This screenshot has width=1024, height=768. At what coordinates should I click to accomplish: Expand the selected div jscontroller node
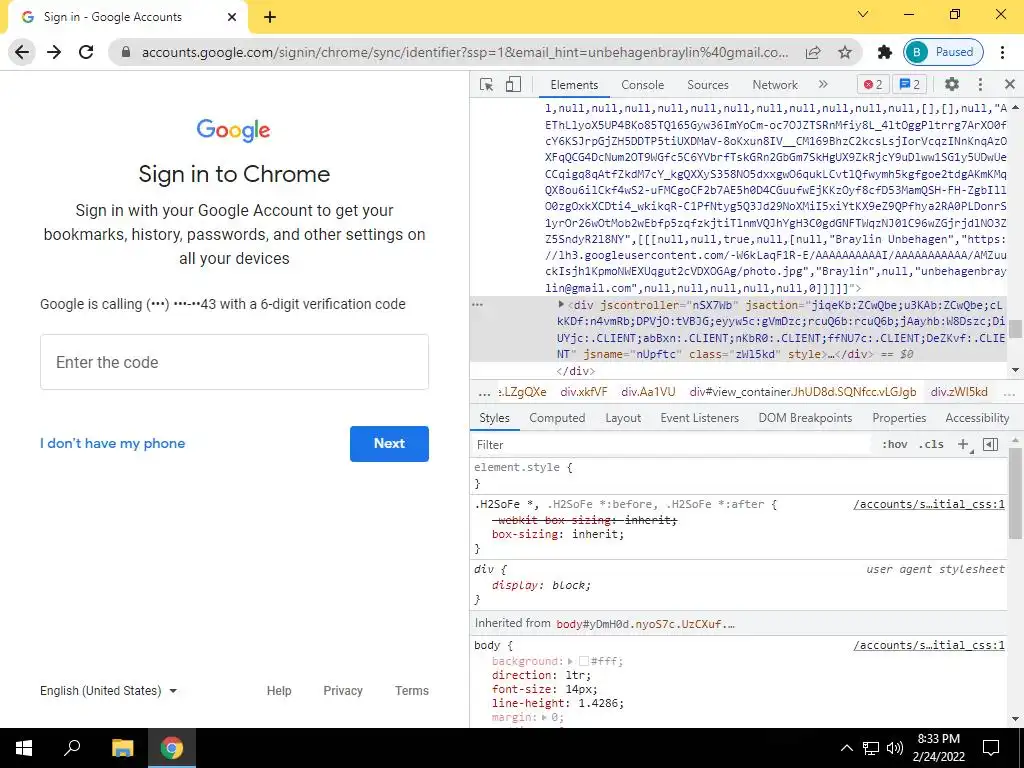[561, 305]
